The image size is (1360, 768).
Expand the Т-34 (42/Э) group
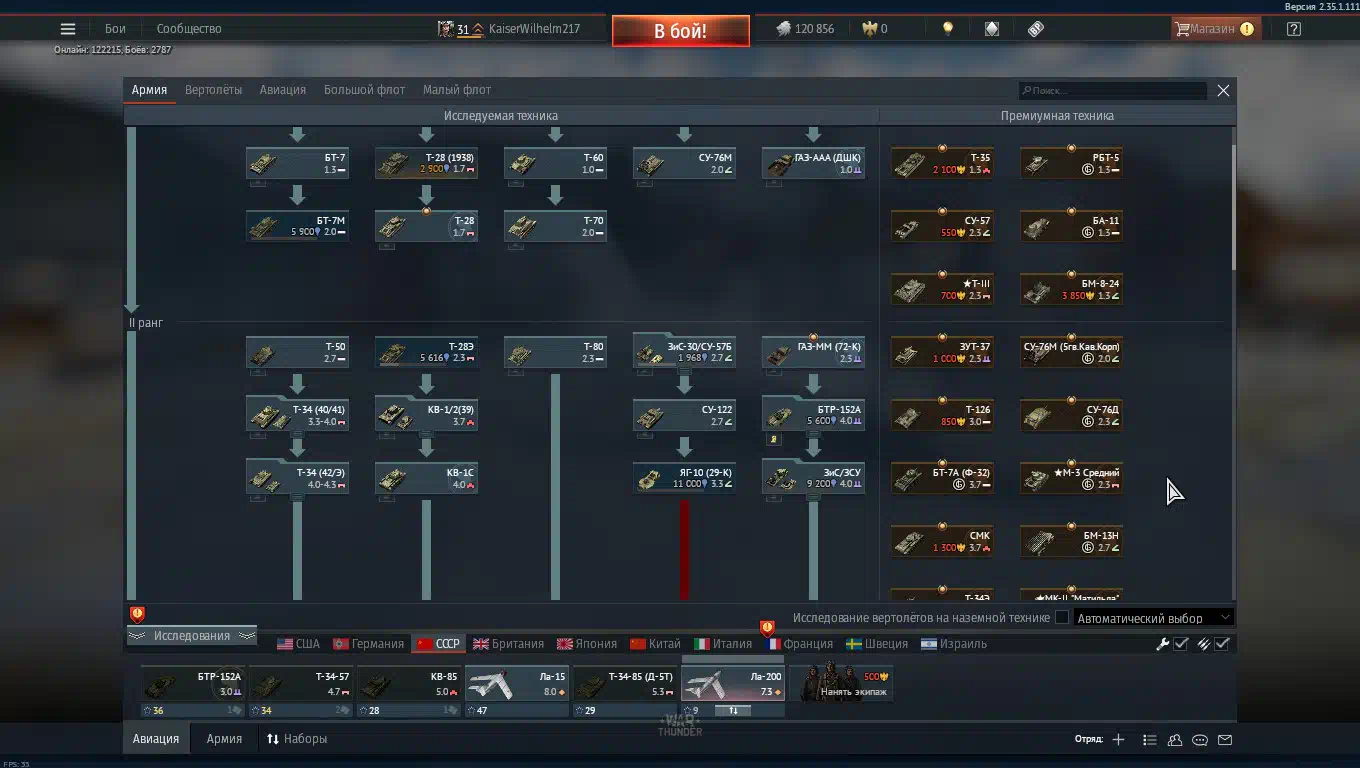point(297,478)
